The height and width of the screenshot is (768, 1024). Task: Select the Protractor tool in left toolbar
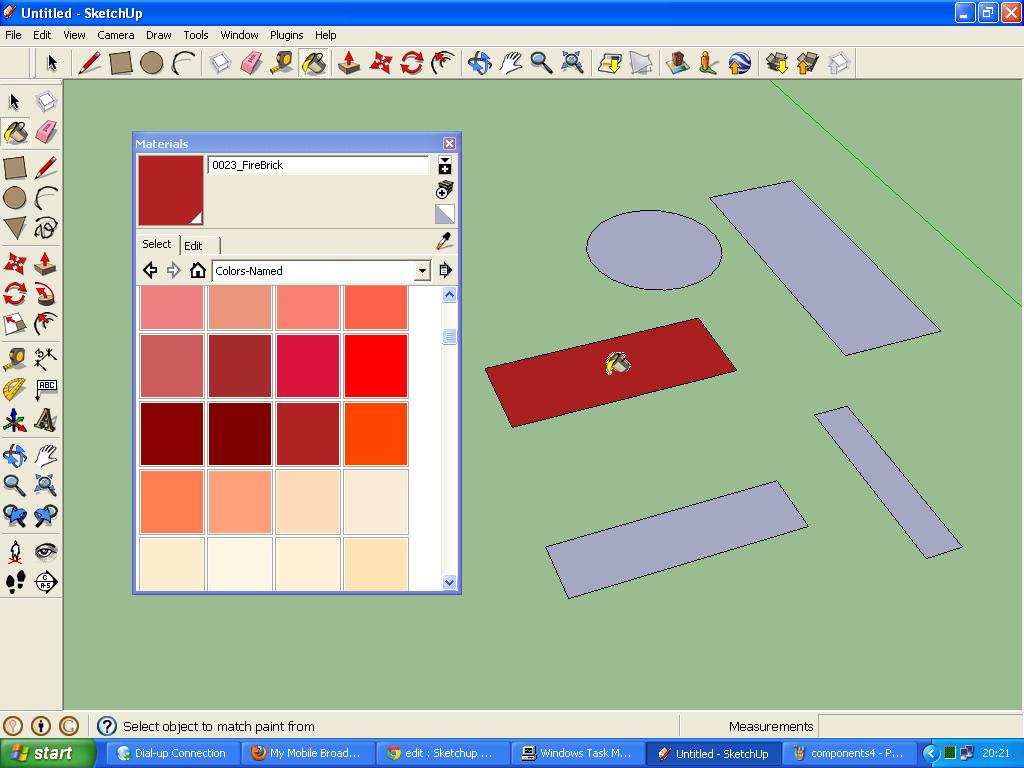coord(15,390)
